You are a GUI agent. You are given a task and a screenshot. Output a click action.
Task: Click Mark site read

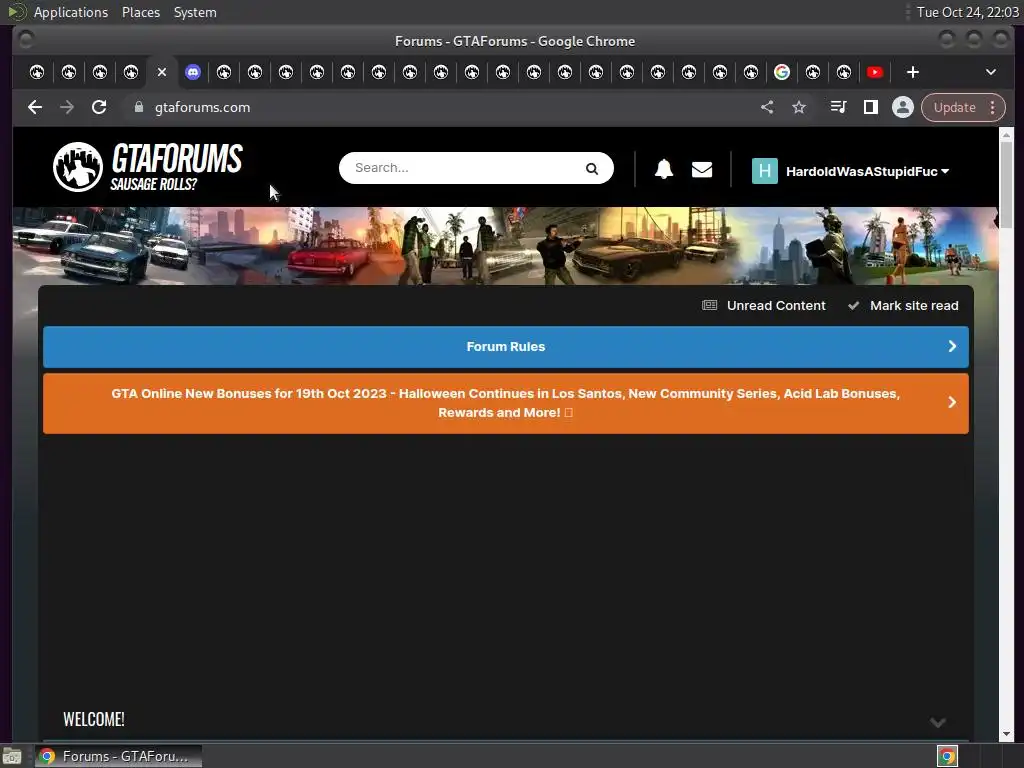coord(903,306)
